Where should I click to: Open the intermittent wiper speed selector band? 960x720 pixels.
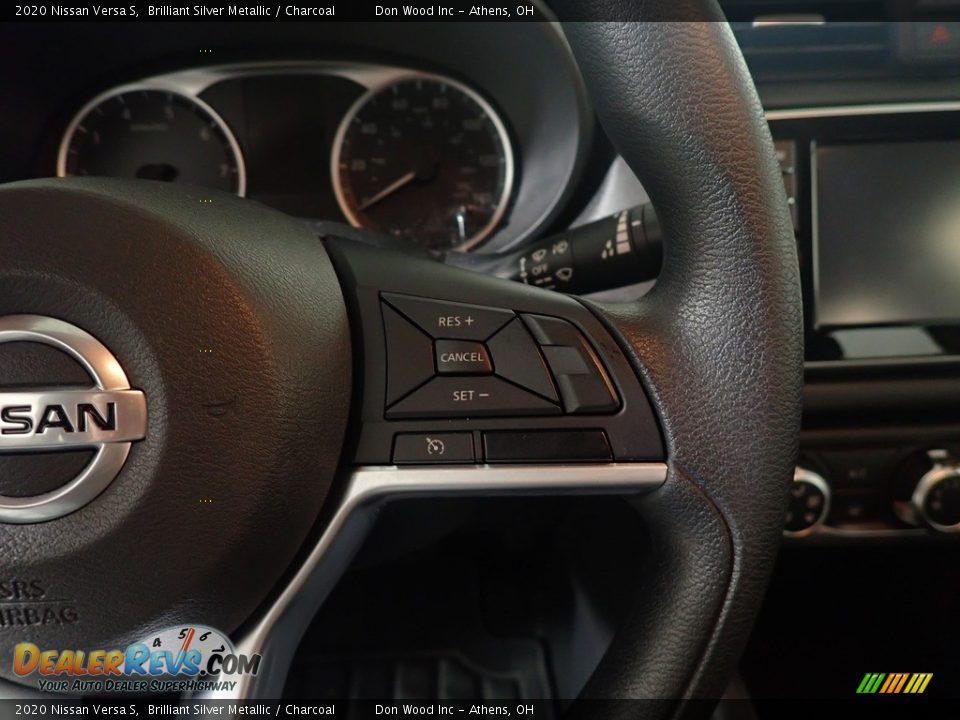622,232
